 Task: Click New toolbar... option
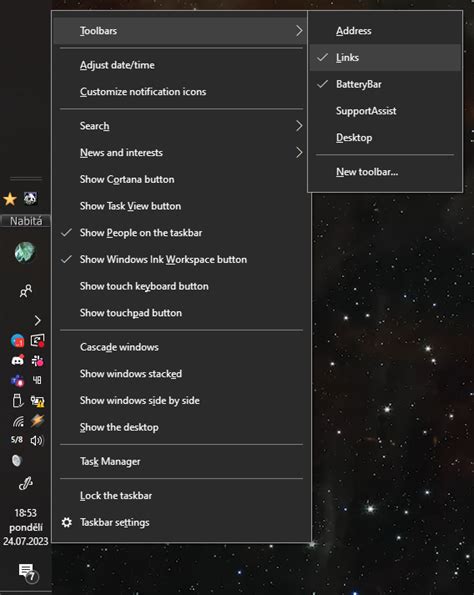click(x=385, y=172)
